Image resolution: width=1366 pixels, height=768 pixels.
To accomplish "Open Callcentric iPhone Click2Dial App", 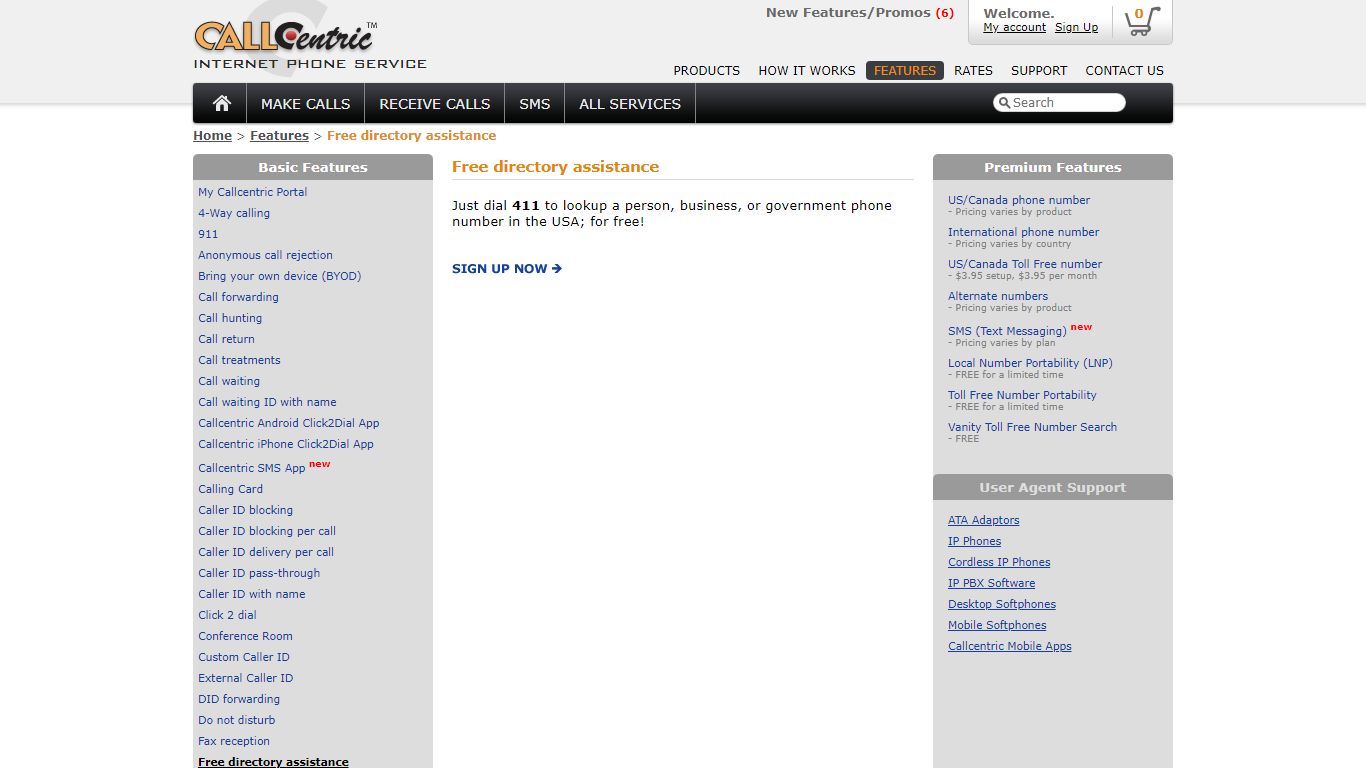I will tap(286, 444).
